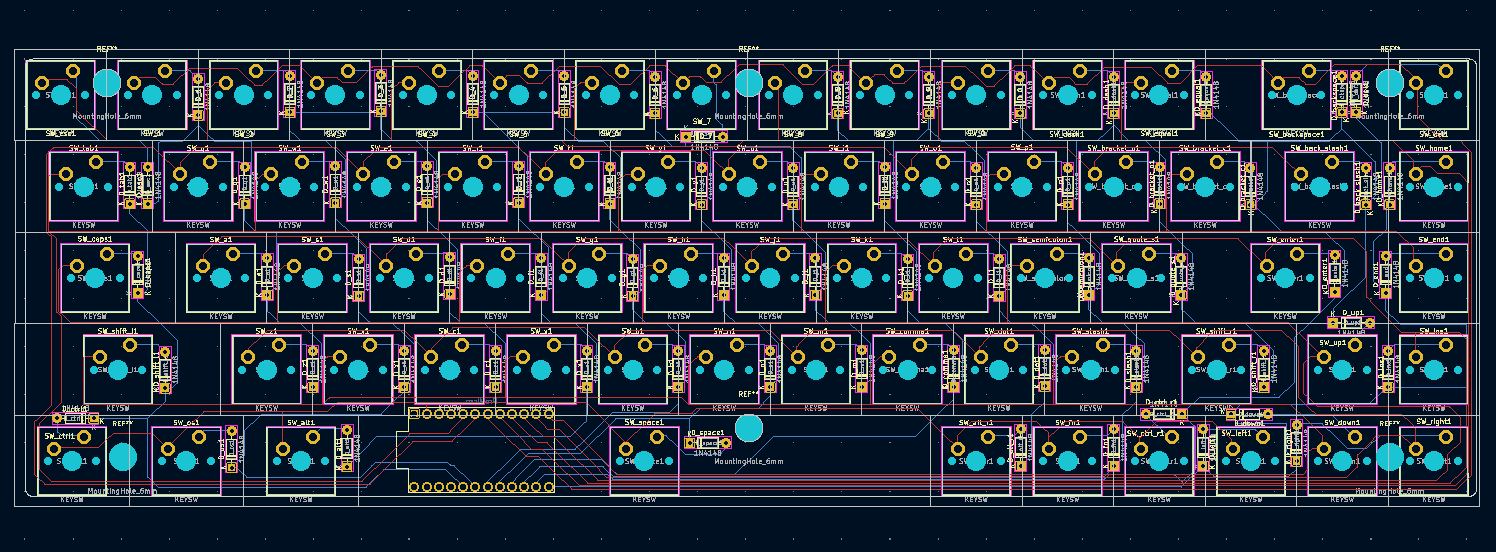Select the SW_up1 arrow key switch
Viewport: 1496px width, 552px height.
tap(1342, 369)
